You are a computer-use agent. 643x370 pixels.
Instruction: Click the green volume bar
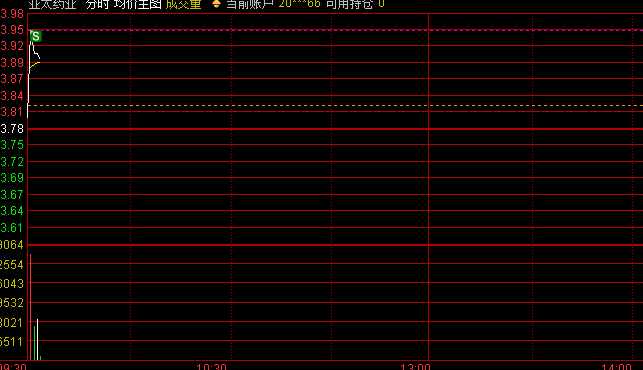[34, 343]
